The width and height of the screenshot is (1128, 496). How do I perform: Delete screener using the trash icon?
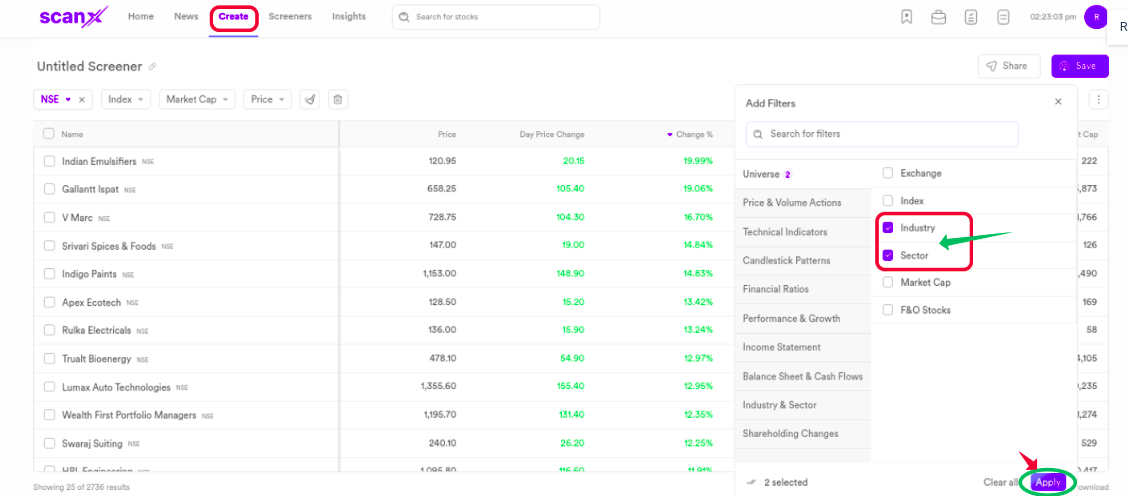click(x=338, y=99)
